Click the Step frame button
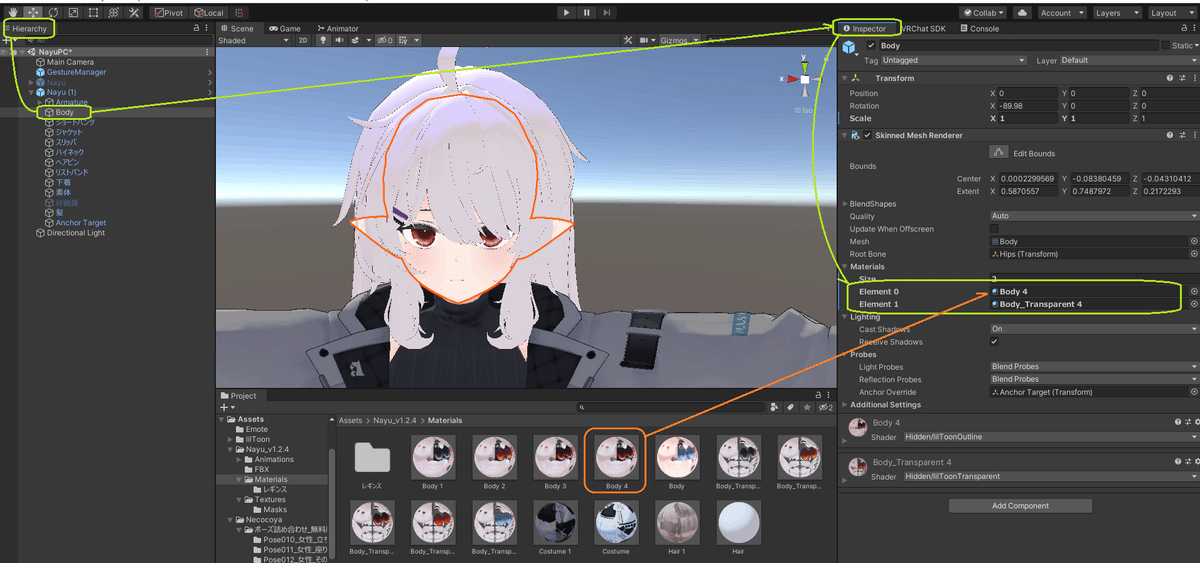Viewport: 1200px width, 563px height. [x=606, y=13]
